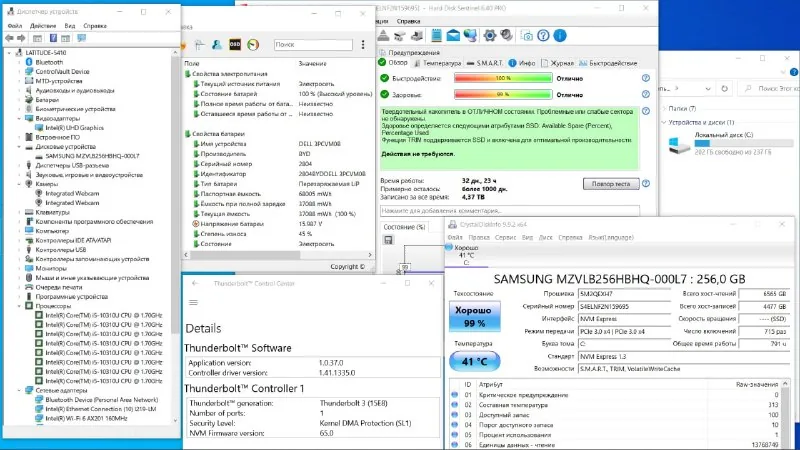The width and height of the screenshot is (800, 450).
Task: Click Device Manager forward arrow icon
Action: 21,38
